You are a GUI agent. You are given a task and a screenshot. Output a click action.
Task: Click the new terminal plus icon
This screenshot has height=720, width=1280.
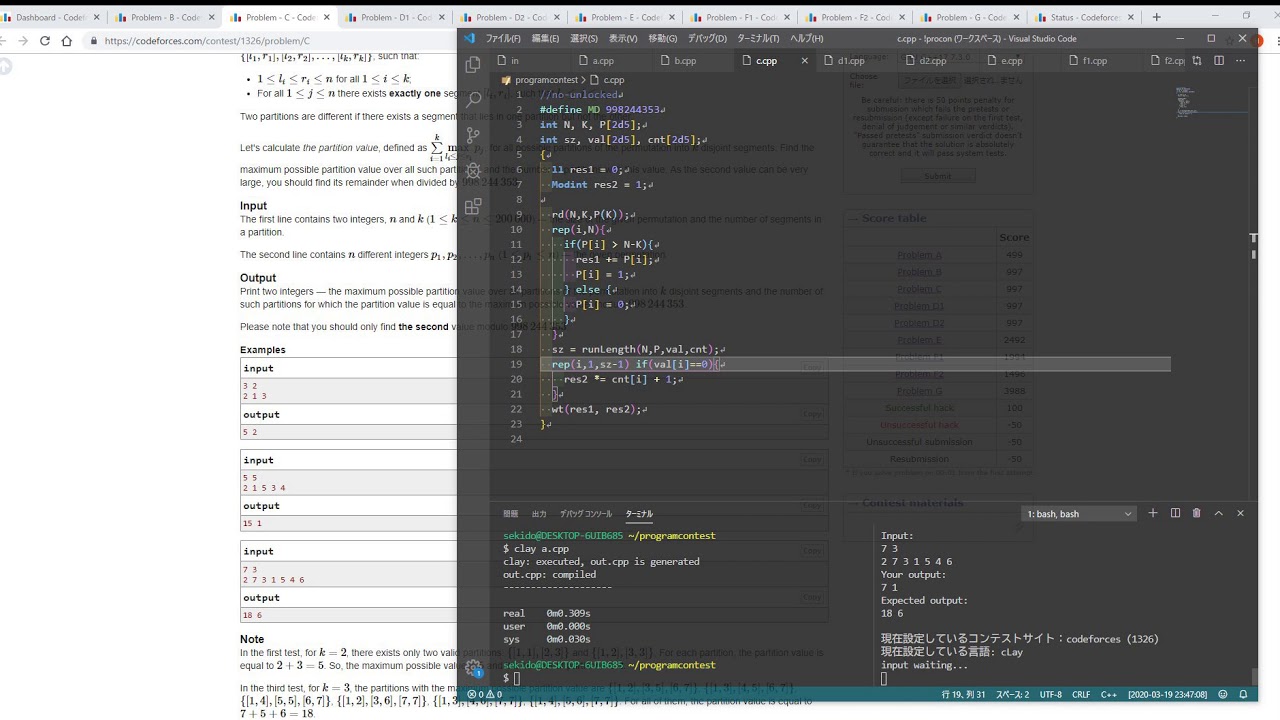1152,513
